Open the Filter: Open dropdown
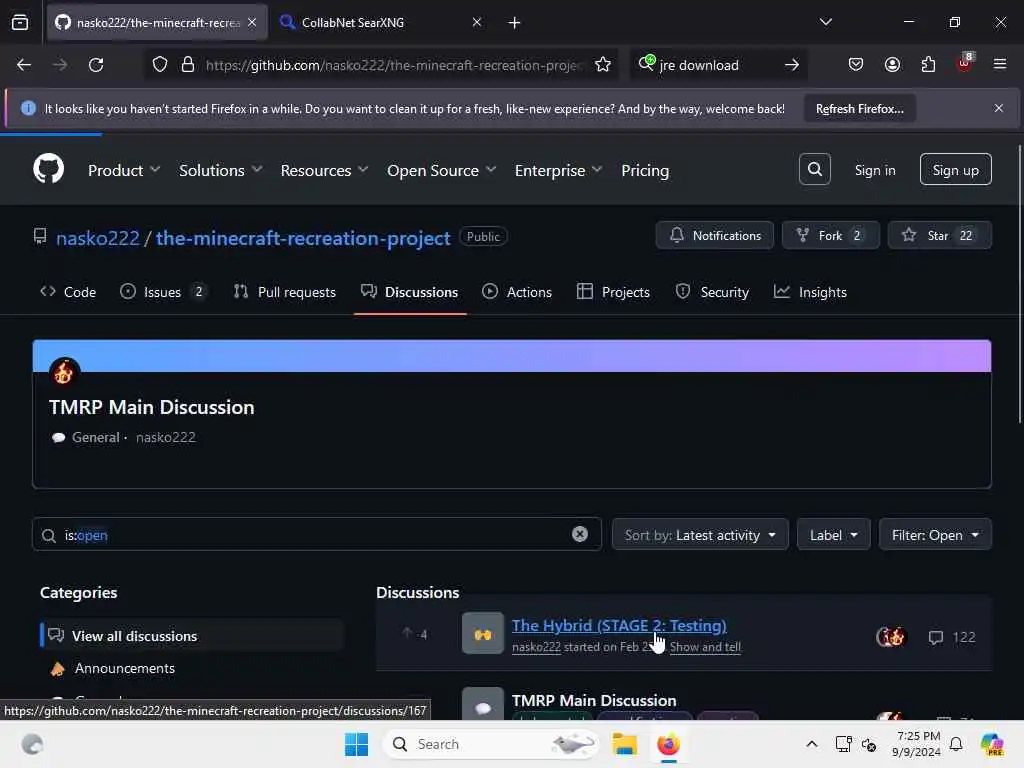 pos(935,535)
